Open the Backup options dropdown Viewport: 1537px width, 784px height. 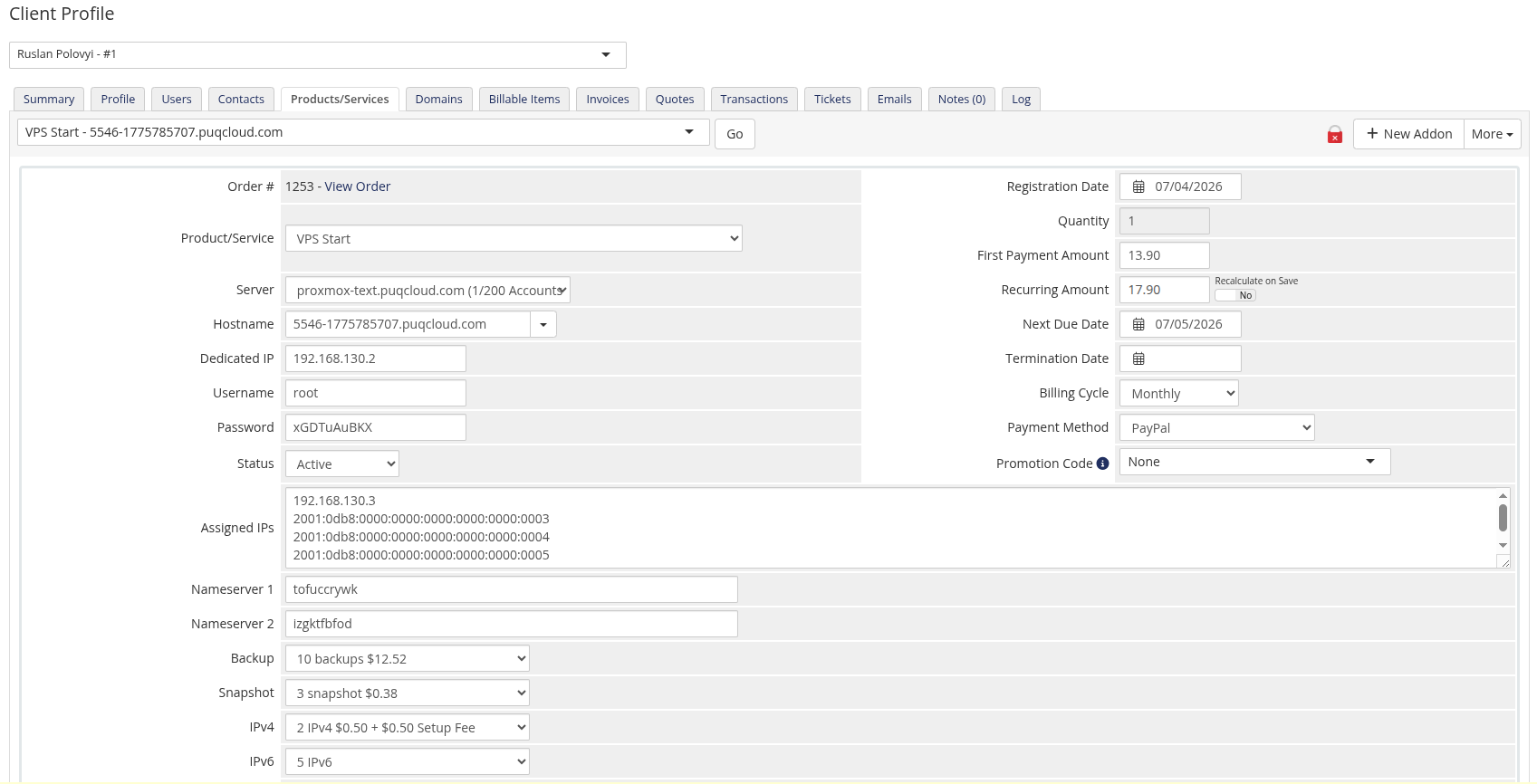(407, 659)
